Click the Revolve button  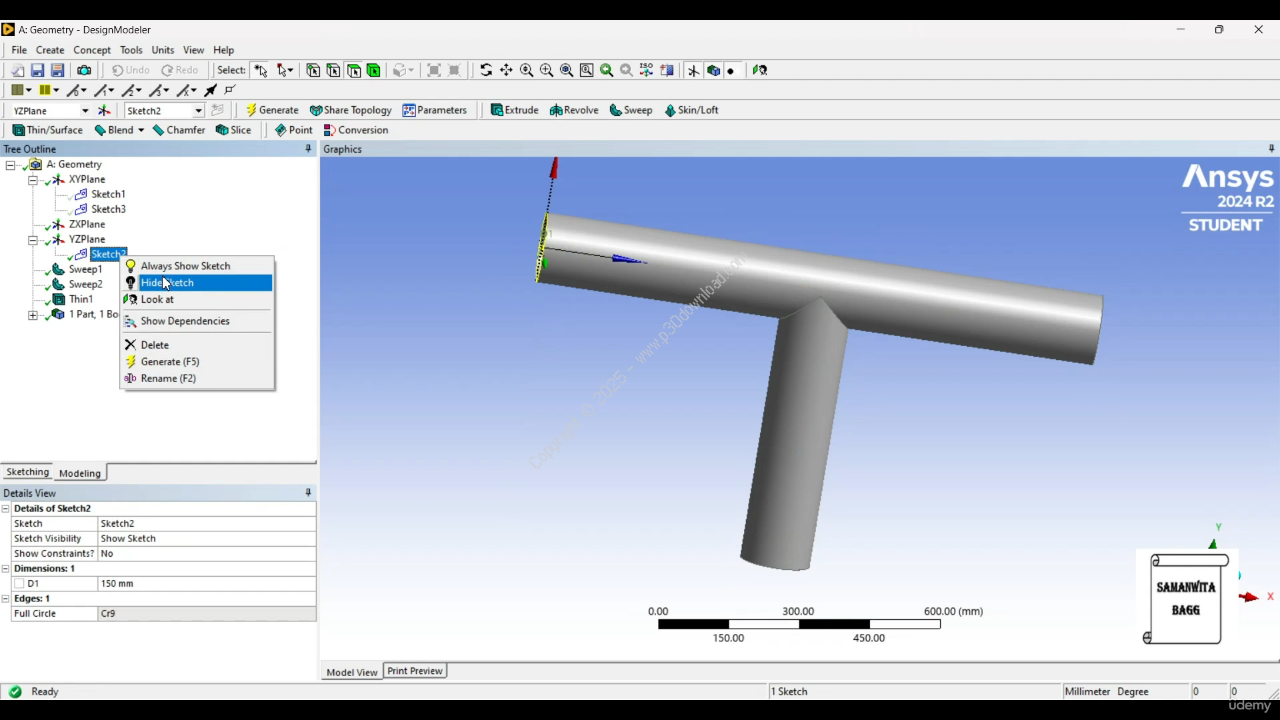[x=574, y=110]
